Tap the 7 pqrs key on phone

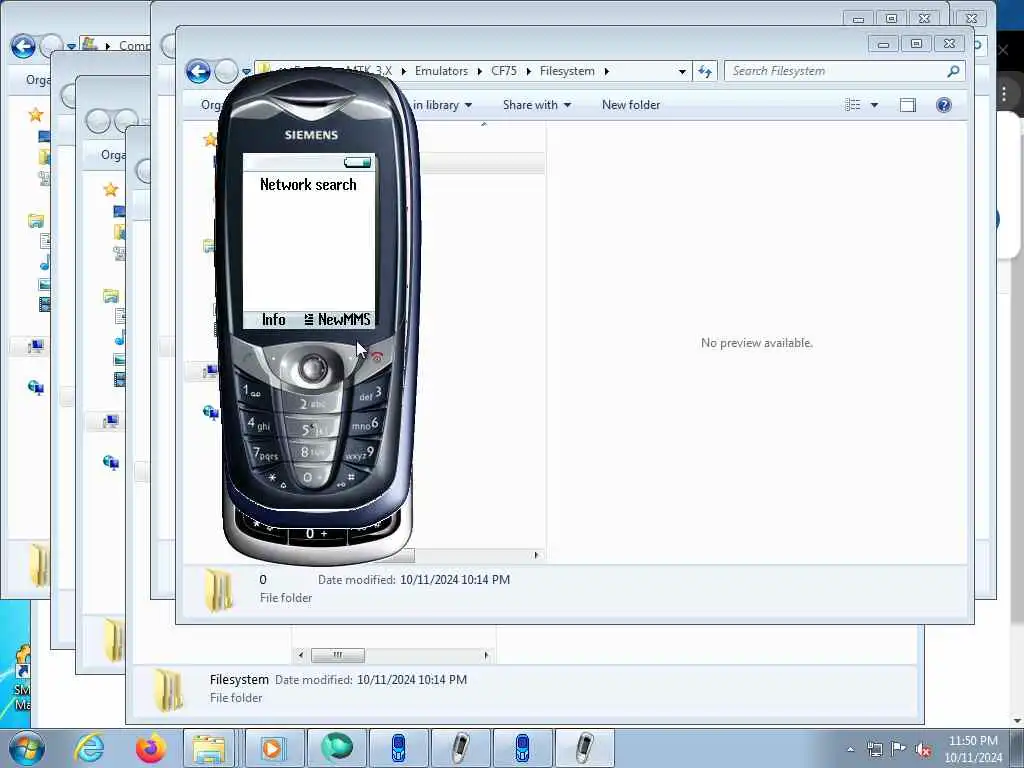click(265, 453)
